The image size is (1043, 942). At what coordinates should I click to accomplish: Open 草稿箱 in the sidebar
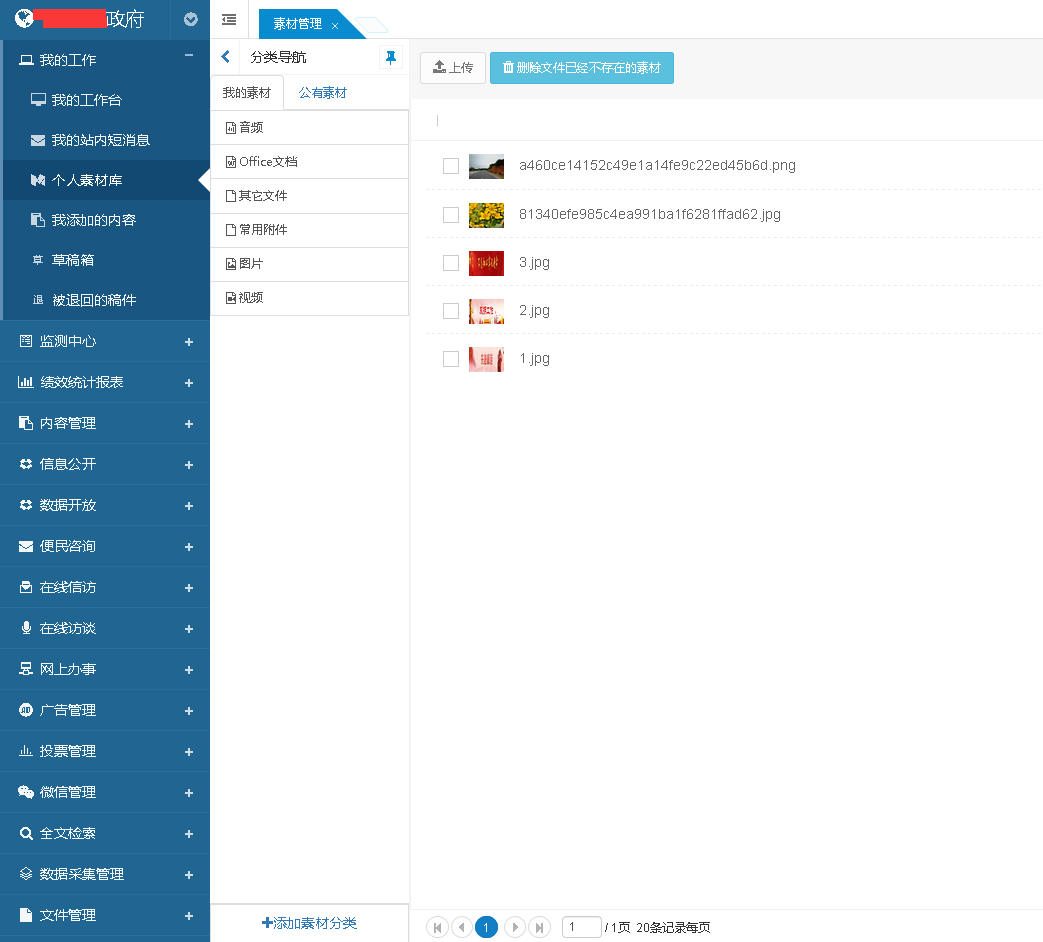(73, 260)
